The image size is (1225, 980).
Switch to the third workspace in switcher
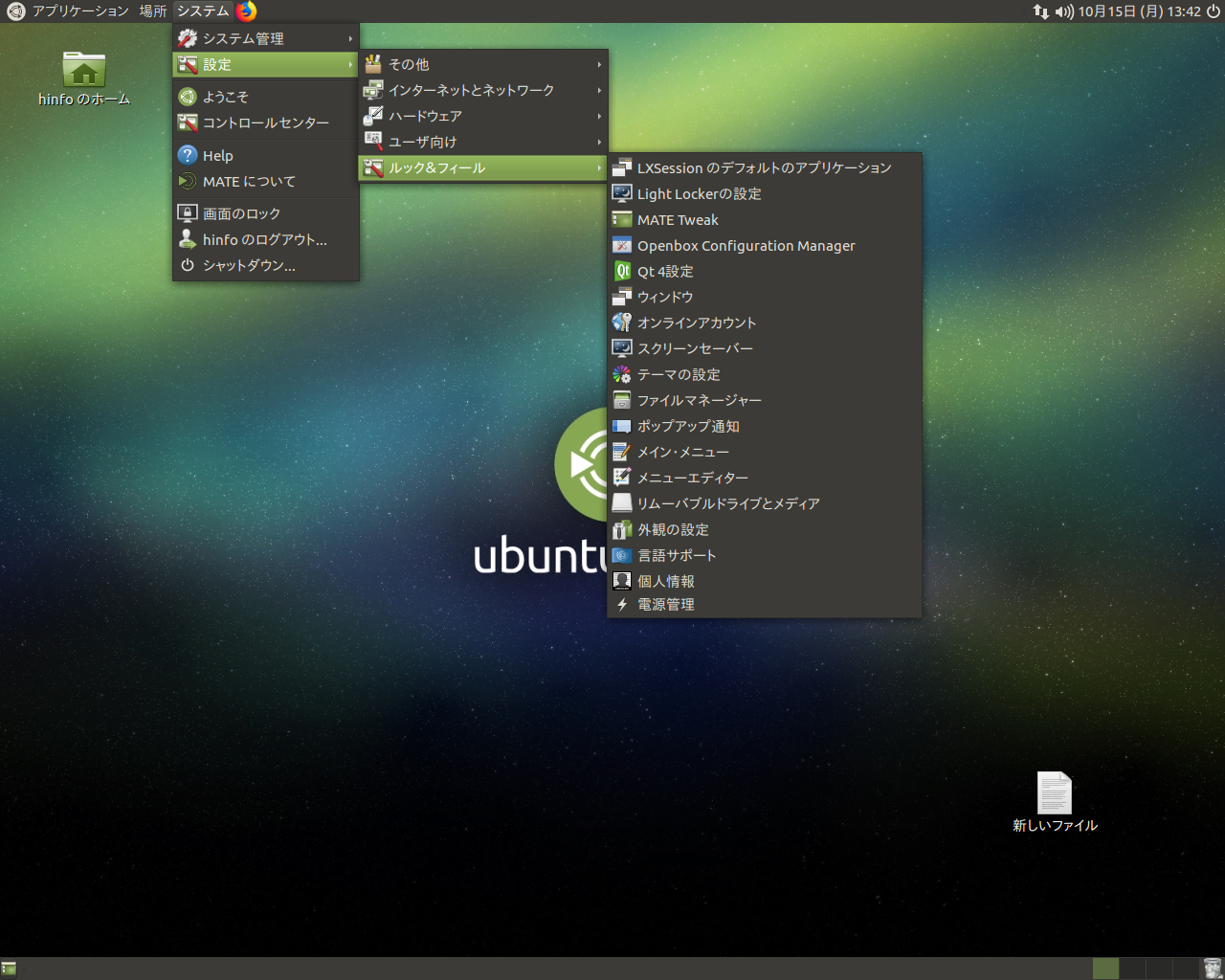pos(1159,969)
